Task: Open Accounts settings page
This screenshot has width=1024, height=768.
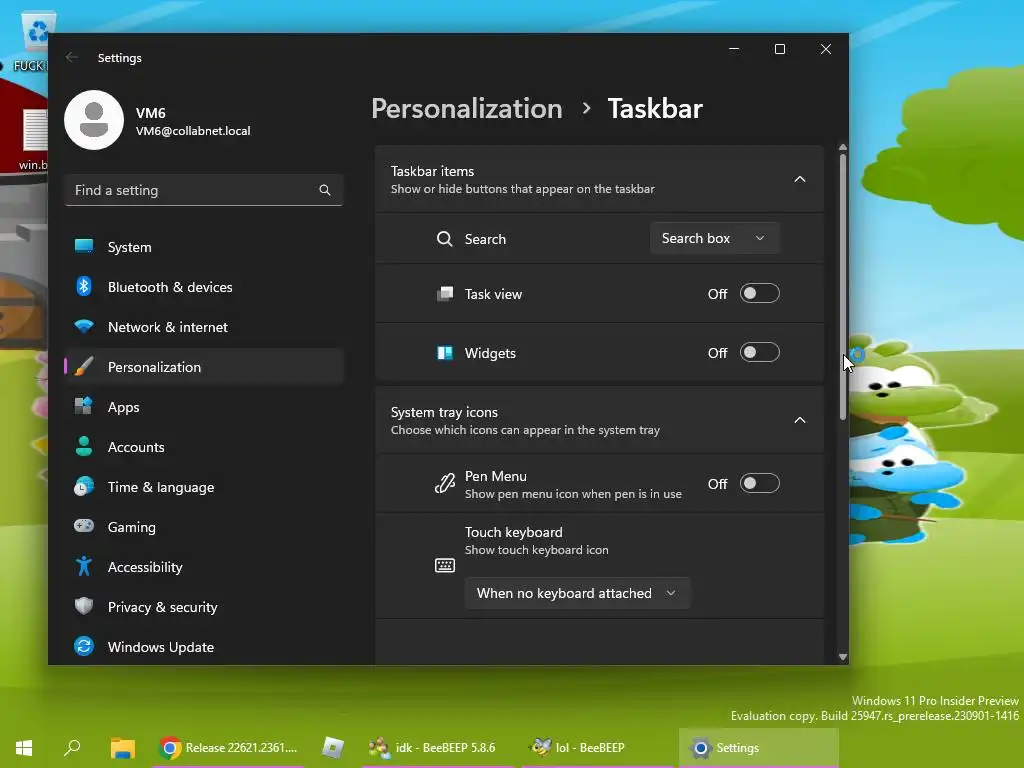Action: pyautogui.click(x=204, y=447)
